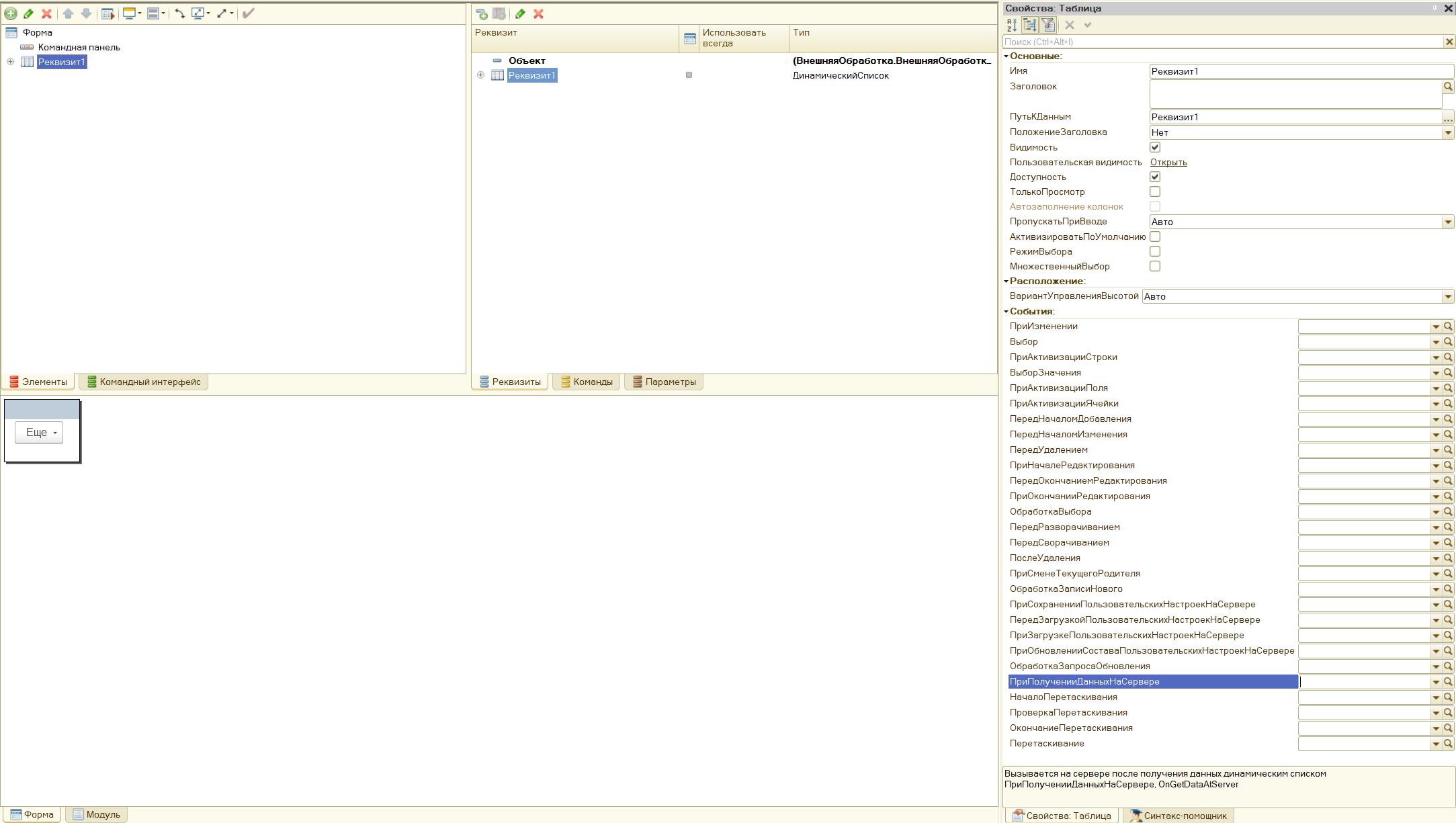This screenshot has height=823, width=1456.
Task: Open the screen resize arrows icon dropdown
Action: coord(200,13)
